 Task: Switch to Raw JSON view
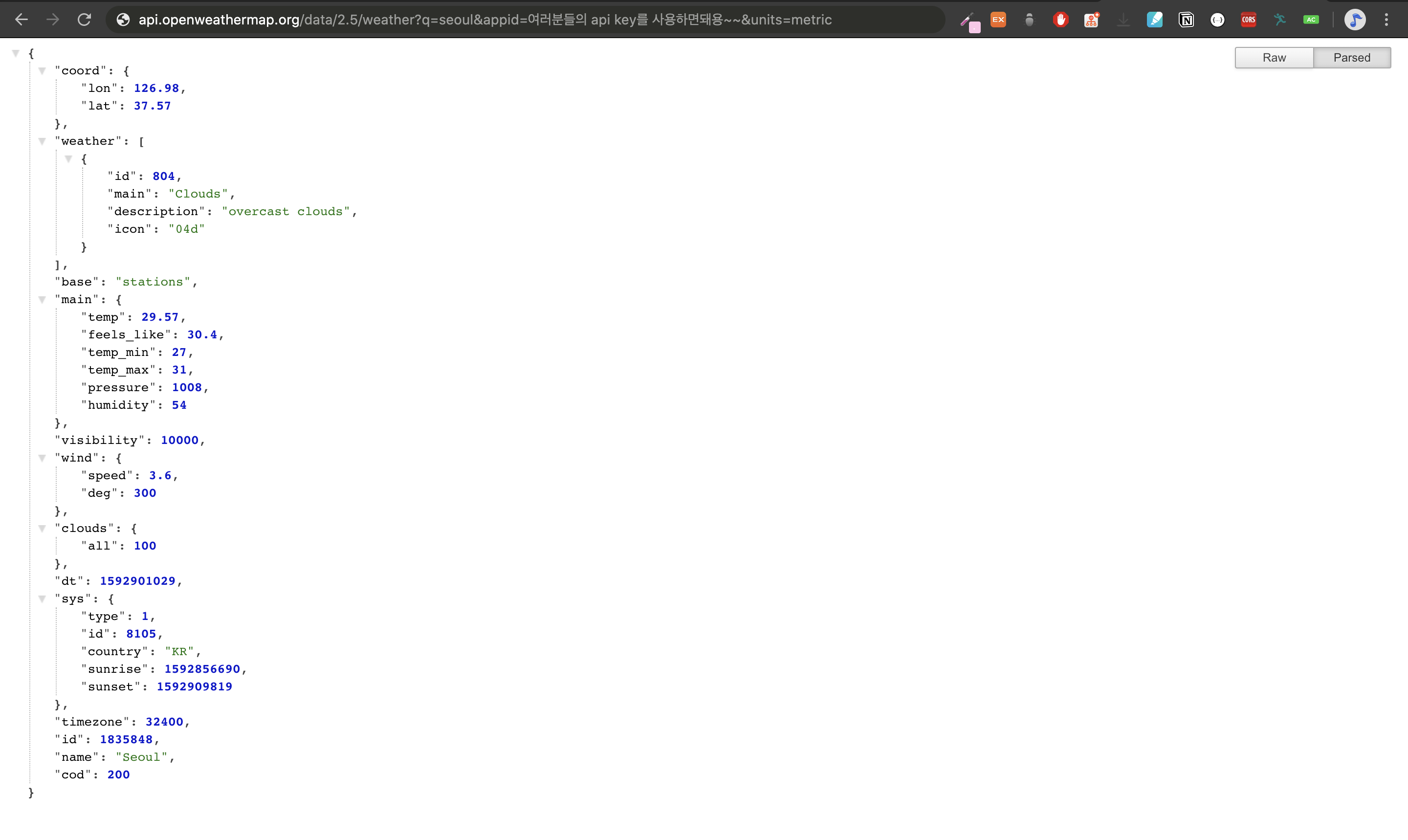point(1274,58)
